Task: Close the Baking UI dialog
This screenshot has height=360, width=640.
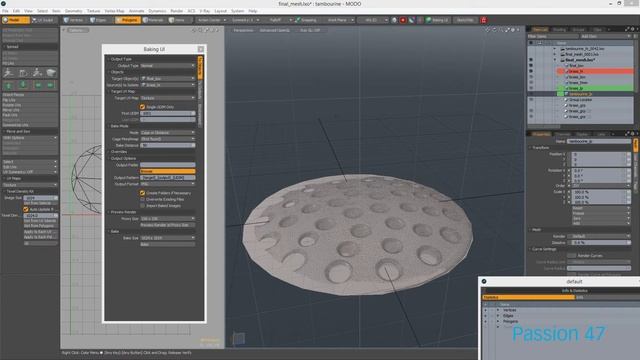Action: tap(201, 49)
